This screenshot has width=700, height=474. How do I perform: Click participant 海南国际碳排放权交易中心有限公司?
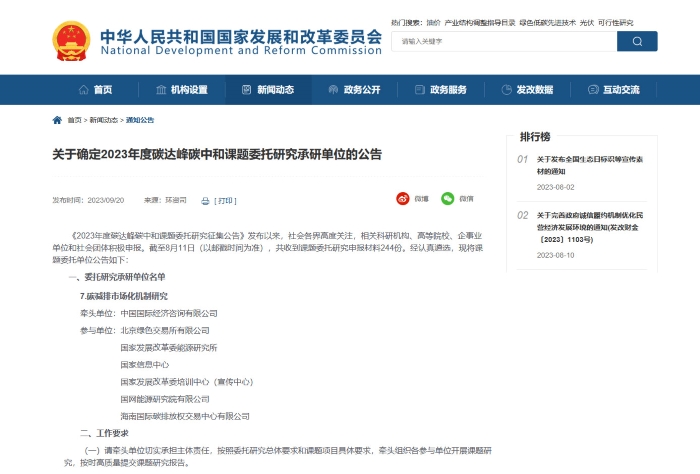point(185,416)
